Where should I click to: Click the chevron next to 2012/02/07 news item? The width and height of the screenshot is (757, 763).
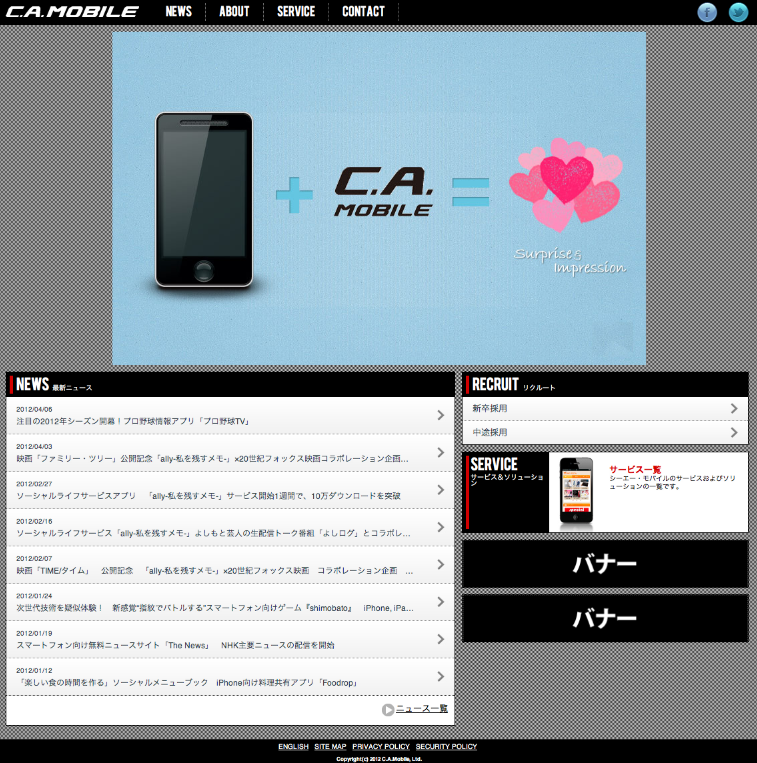pos(441,564)
